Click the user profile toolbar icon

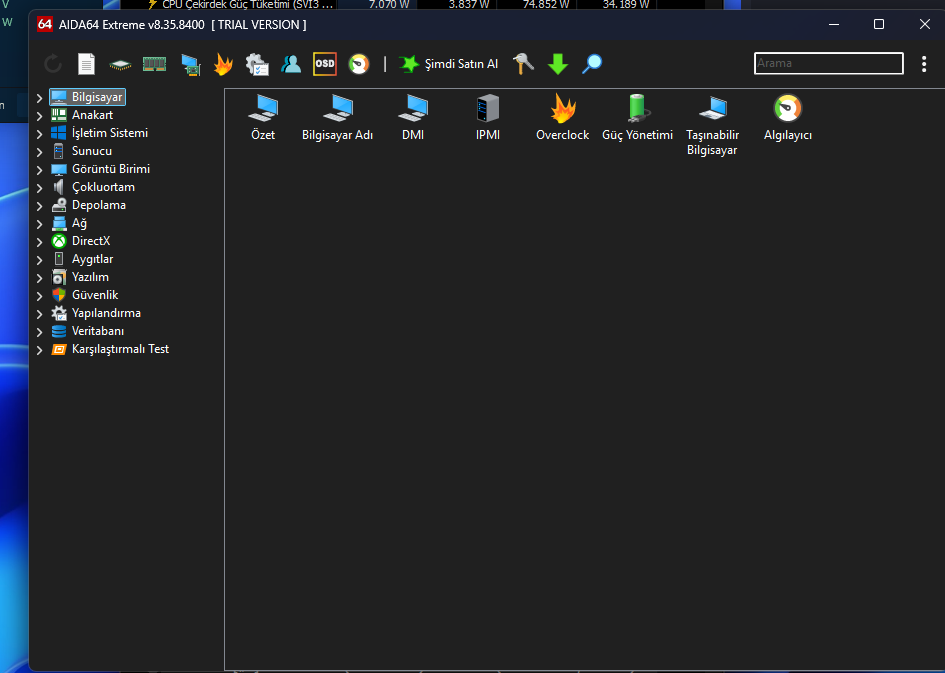tap(291, 64)
